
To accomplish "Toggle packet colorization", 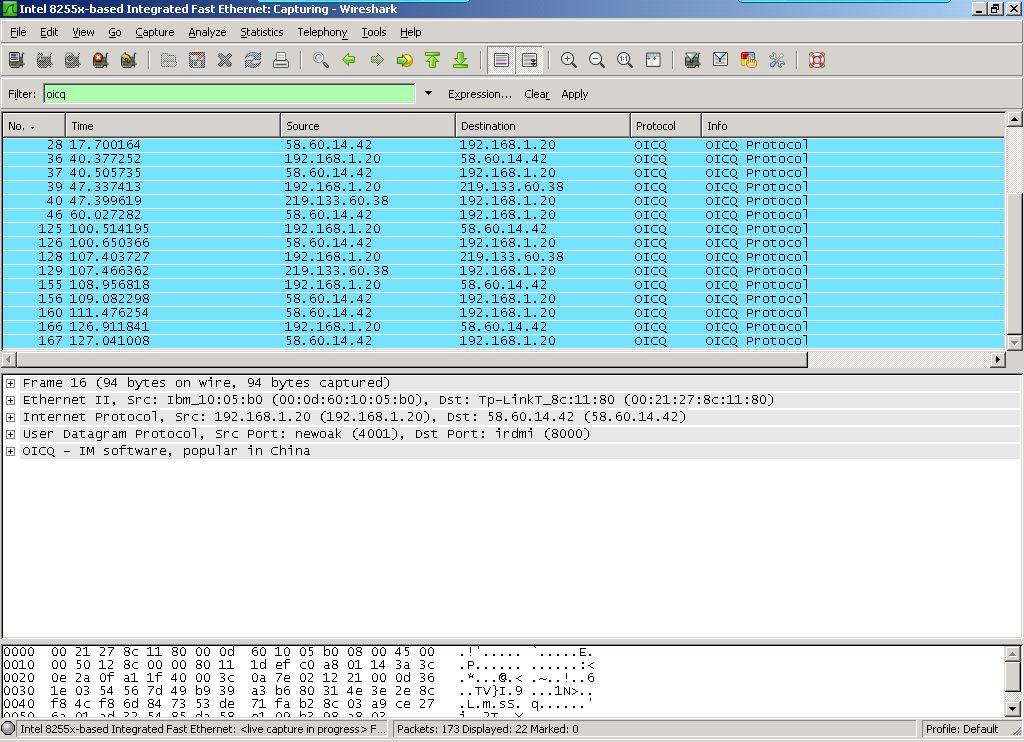I will pos(501,60).
